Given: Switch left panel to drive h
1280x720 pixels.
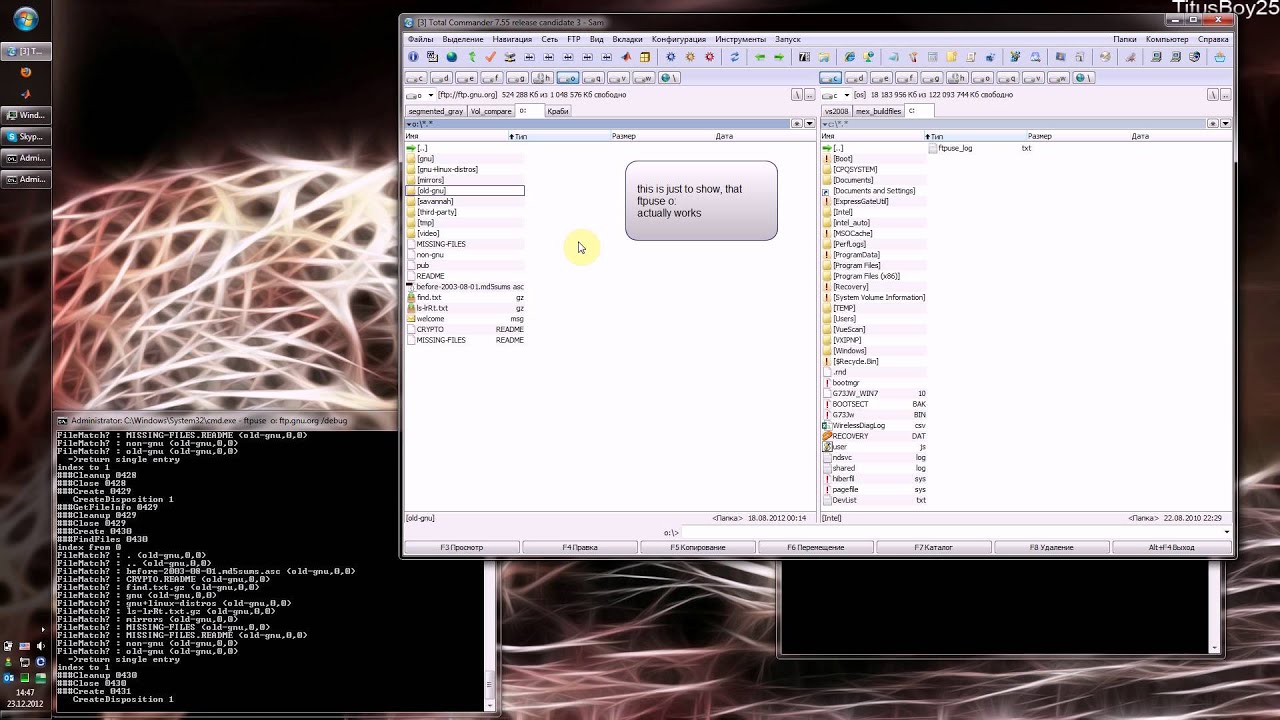Looking at the screenshot, I should coord(543,78).
